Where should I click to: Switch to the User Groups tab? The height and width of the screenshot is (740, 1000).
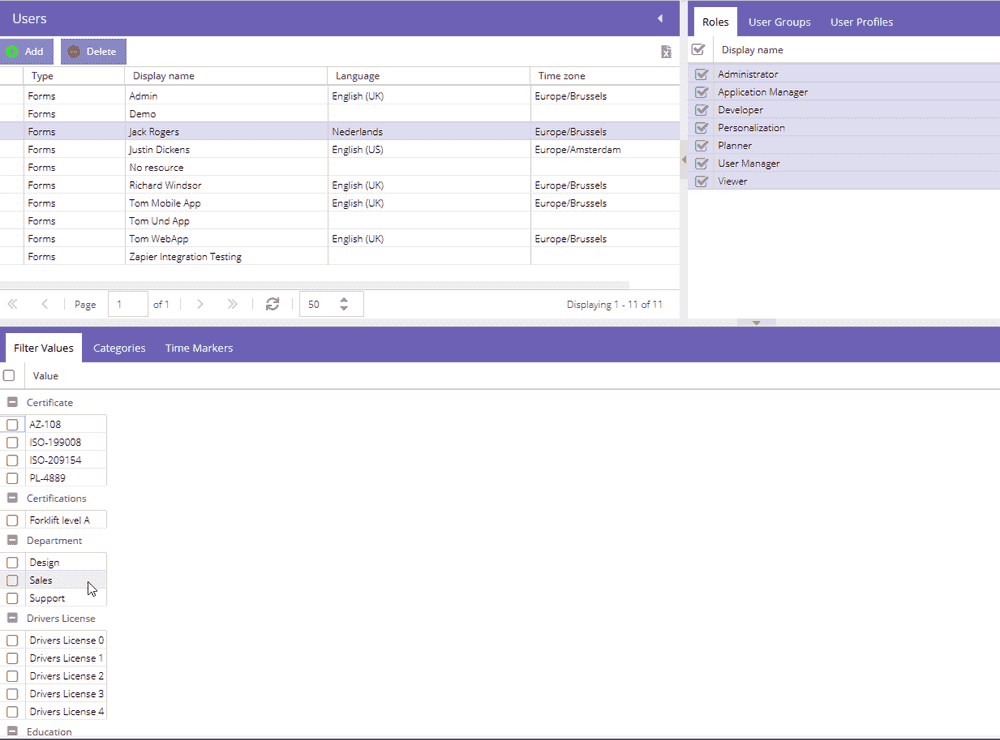point(779,22)
